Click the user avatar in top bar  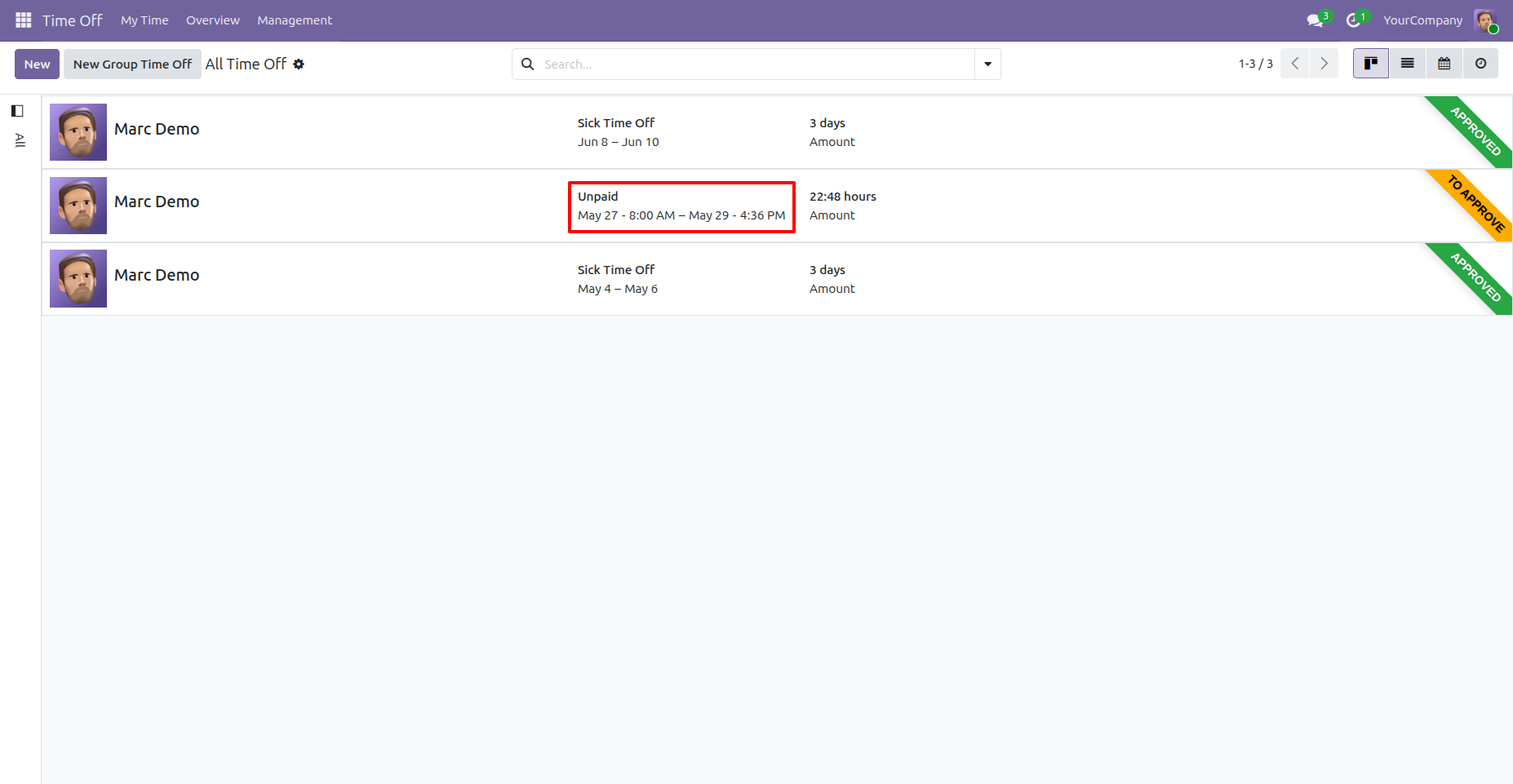click(1484, 20)
